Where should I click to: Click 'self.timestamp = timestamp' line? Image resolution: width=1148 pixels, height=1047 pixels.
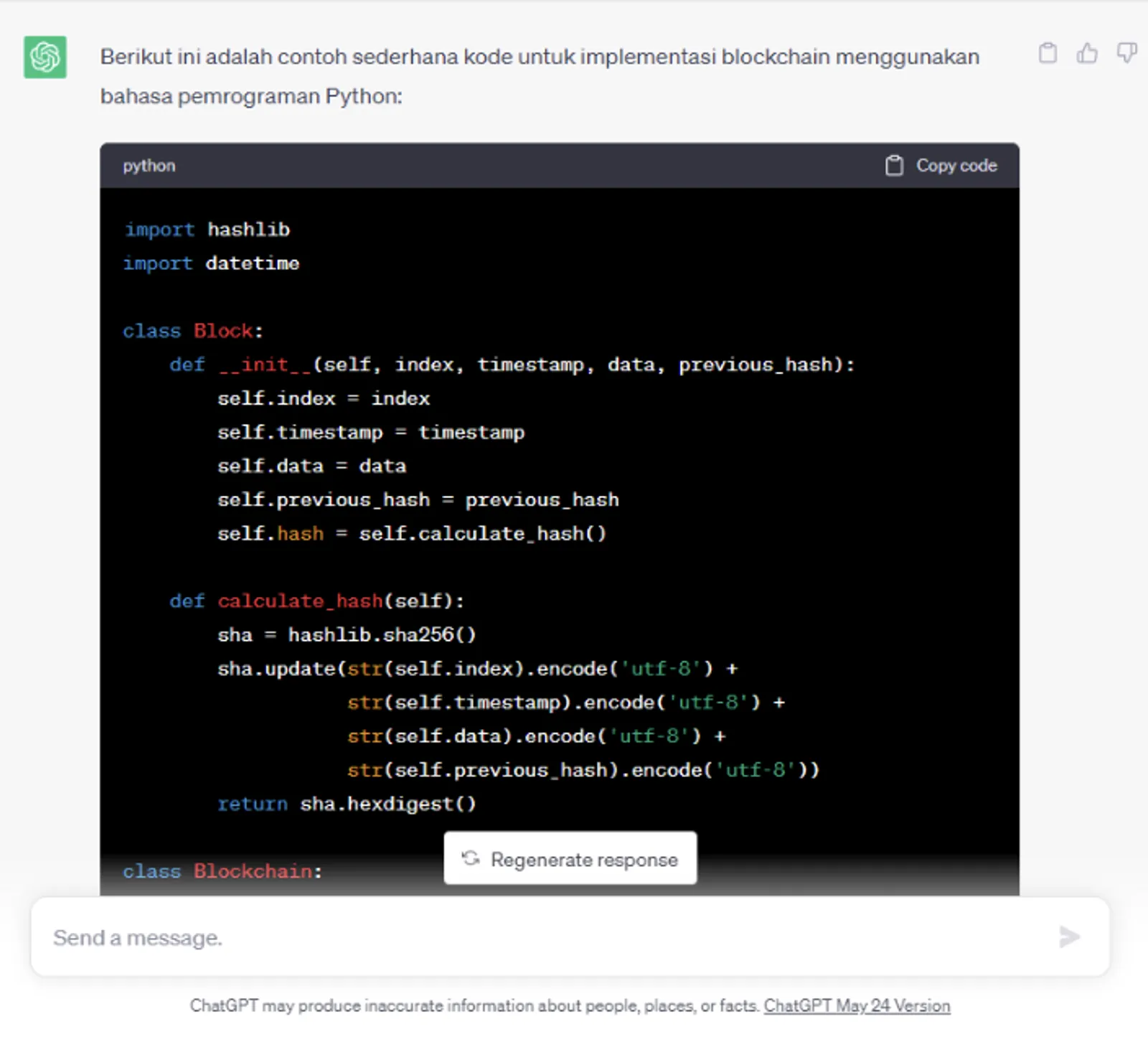(371, 432)
